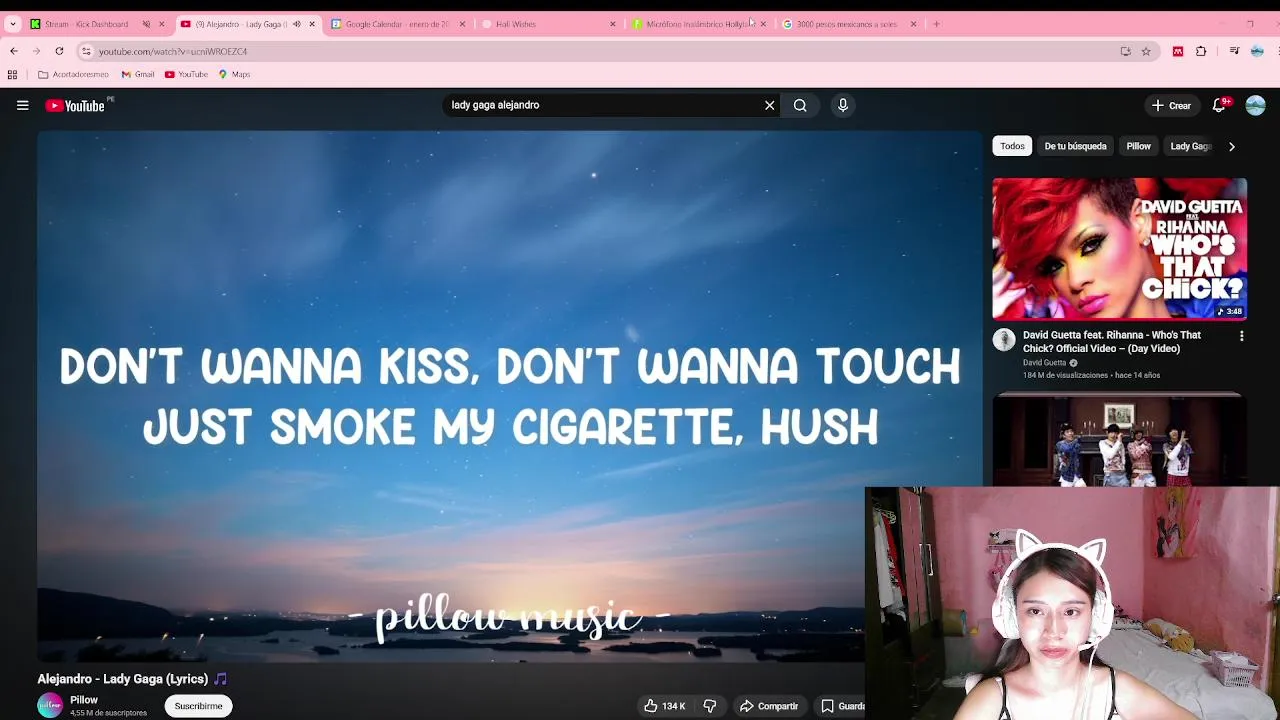Open Chrome extensions puzzle icon
Image resolution: width=1280 pixels, height=720 pixels.
click(x=1201, y=51)
